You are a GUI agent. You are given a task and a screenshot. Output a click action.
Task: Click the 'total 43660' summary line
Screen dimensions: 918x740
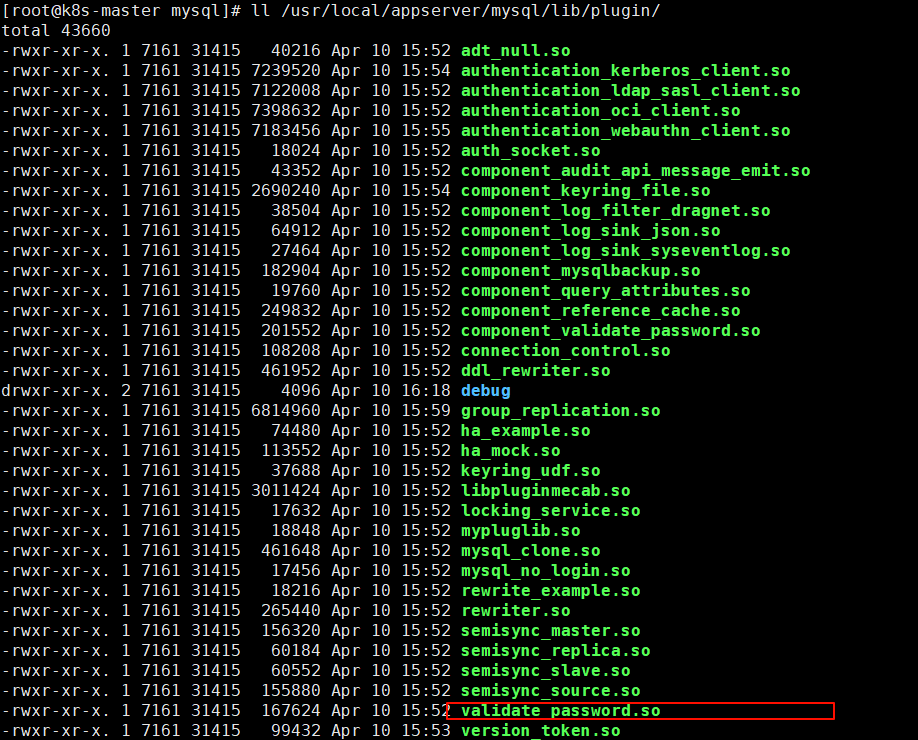[x=55, y=31]
